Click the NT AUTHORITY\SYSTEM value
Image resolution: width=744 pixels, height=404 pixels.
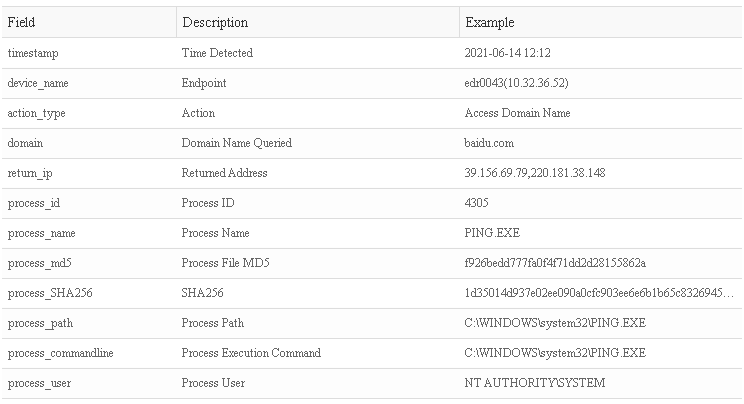535,383
